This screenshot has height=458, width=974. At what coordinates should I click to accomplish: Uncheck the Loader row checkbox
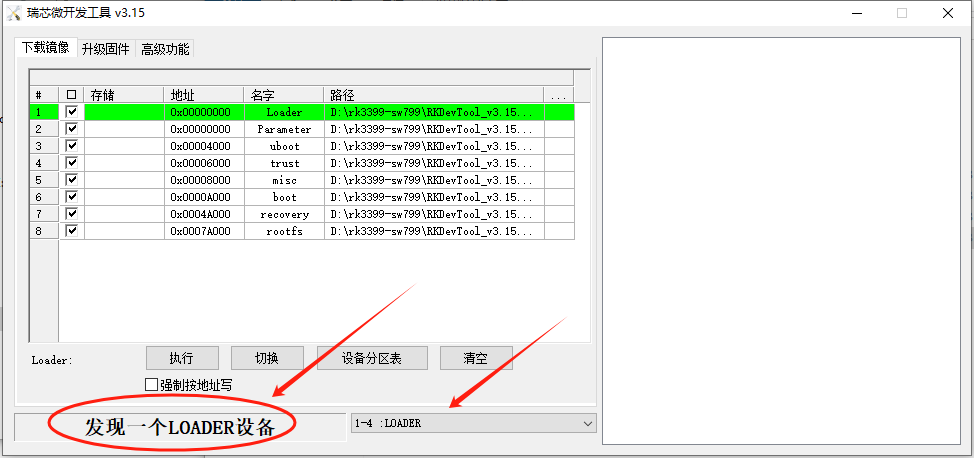click(x=71, y=112)
